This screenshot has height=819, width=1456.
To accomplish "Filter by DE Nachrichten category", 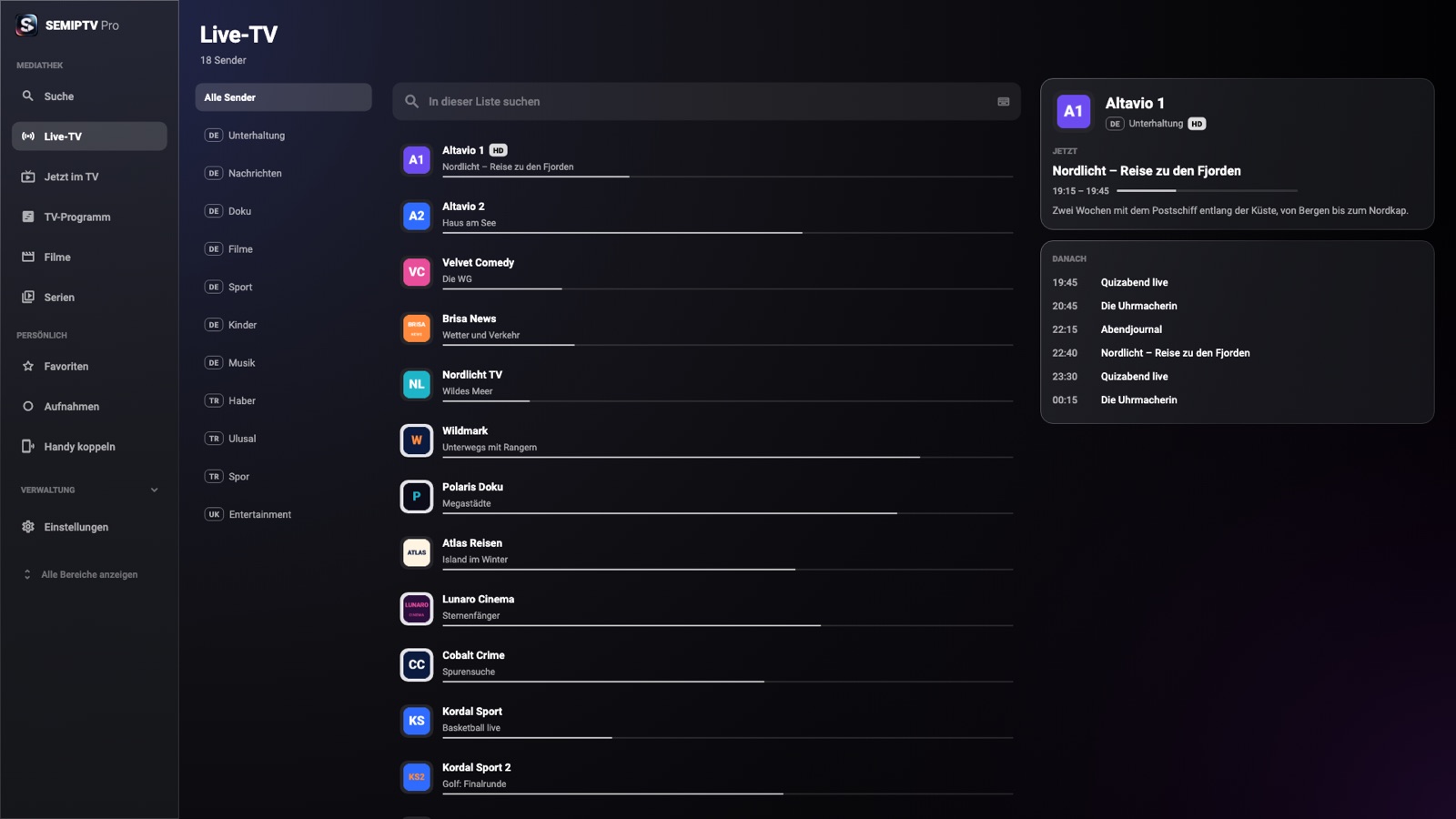I will pos(283,173).
